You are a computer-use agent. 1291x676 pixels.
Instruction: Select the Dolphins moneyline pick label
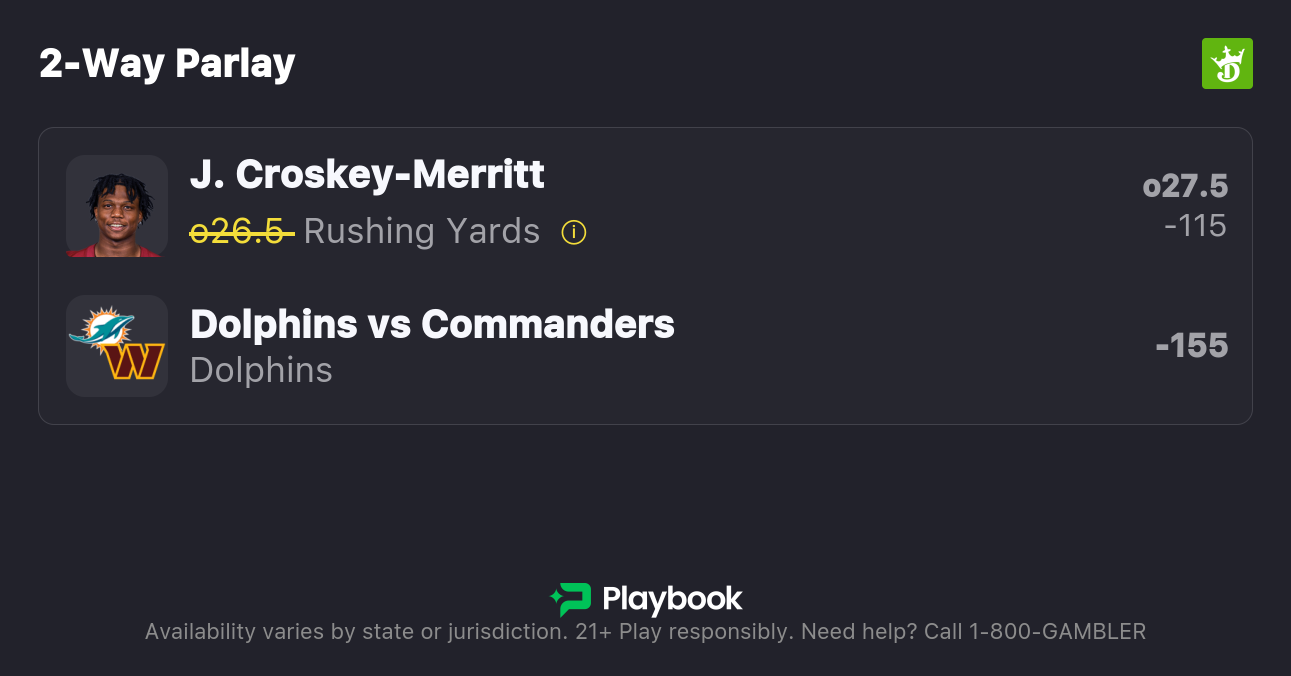click(x=261, y=370)
